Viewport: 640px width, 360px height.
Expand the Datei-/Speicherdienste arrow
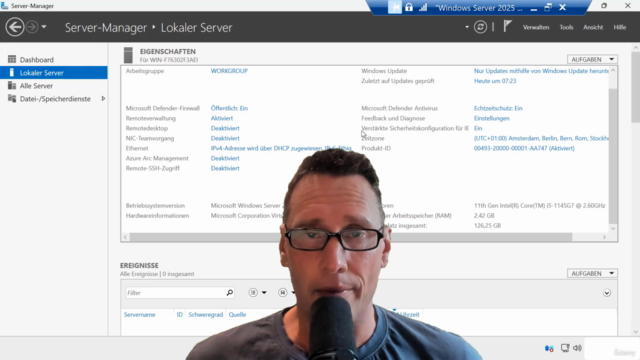(103, 99)
